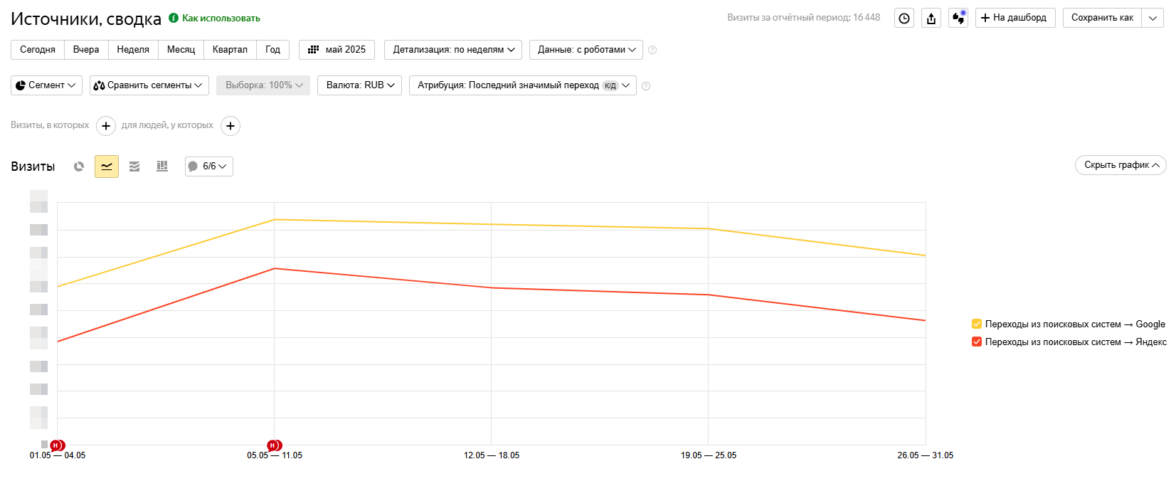1176x486 pixels.
Task: Switch to the pie chart view
Action: [x=79, y=166]
